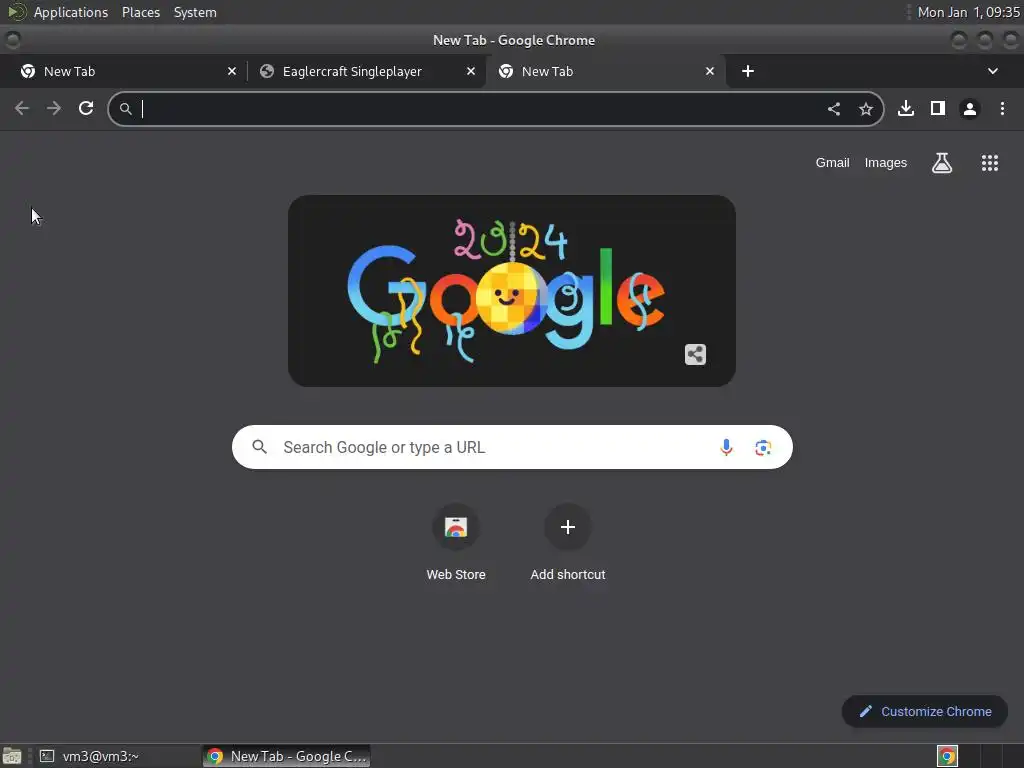Image resolution: width=1024 pixels, height=768 pixels.
Task: Reload the current page
Action: click(x=86, y=108)
